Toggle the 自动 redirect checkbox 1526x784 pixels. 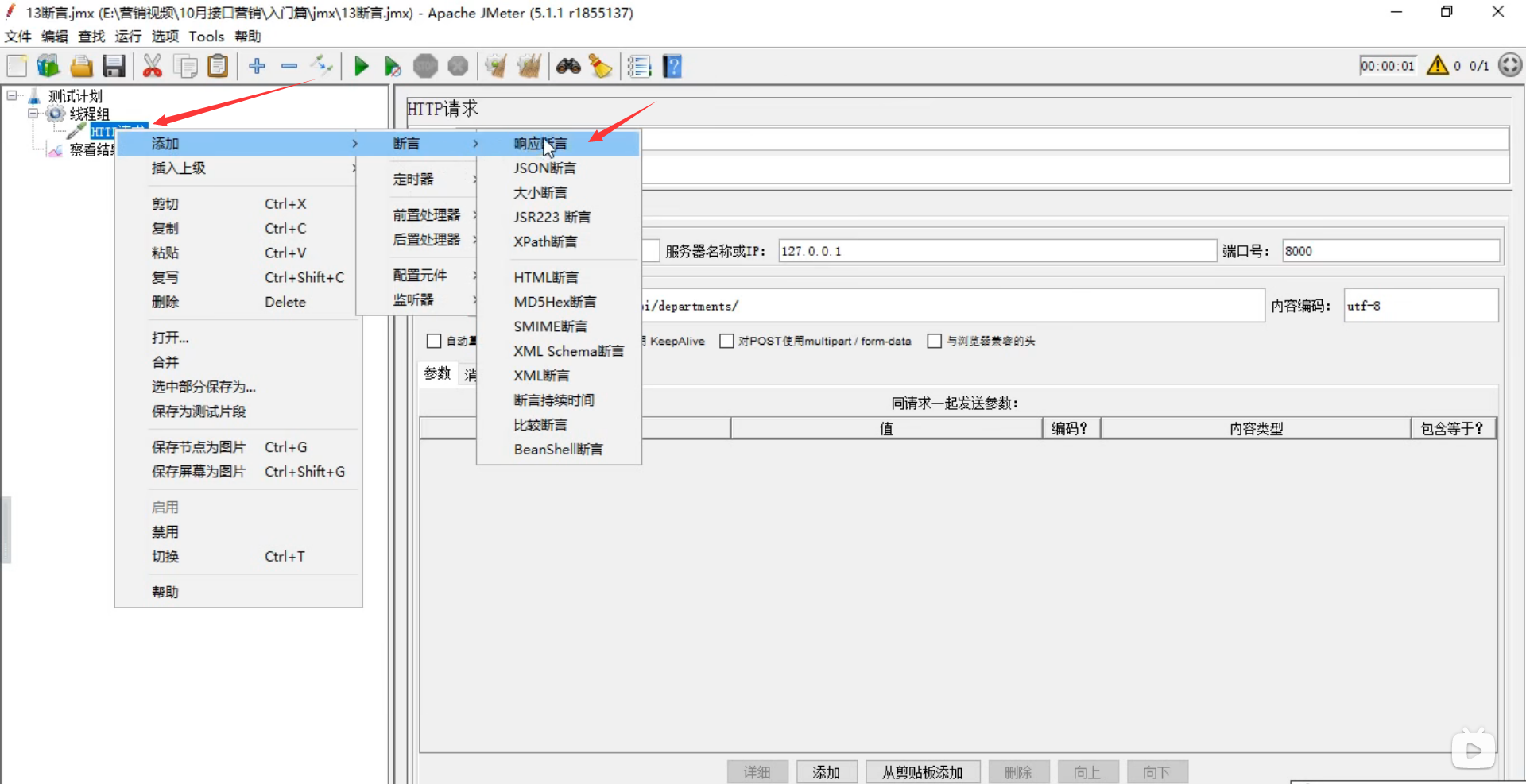(434, 341)
